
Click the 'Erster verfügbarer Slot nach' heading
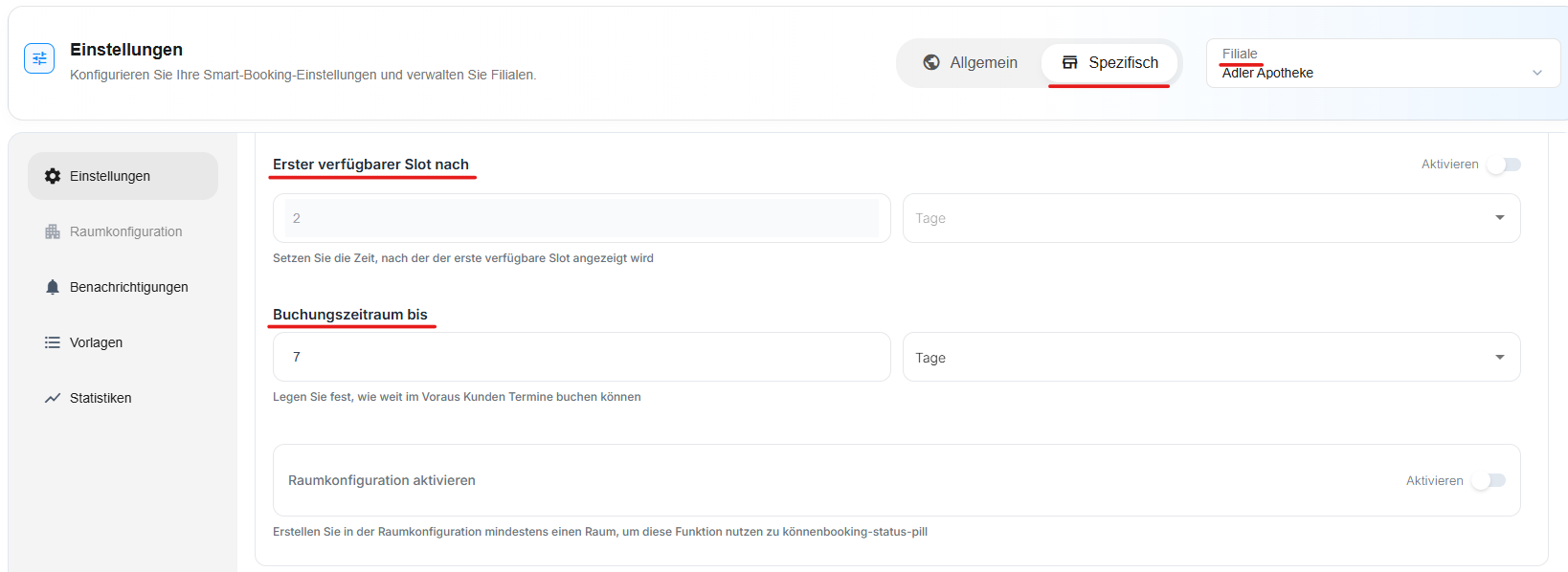tap(370, 165)
